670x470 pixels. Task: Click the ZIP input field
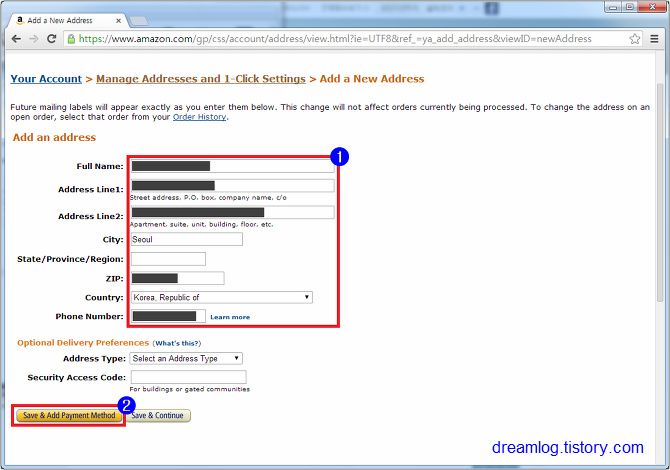177,278
